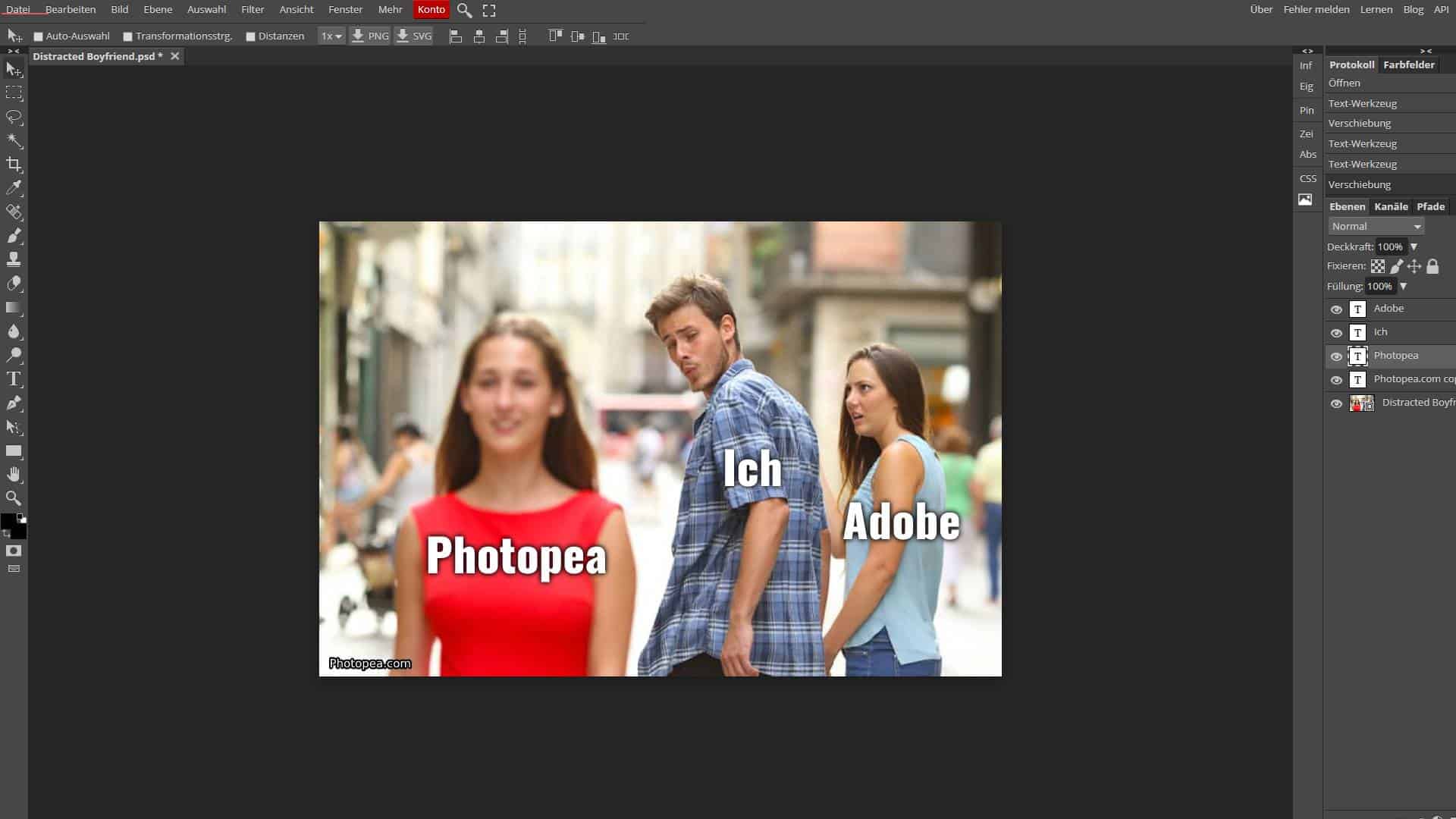Image resolution: width=1456 pixels, height=819 pixels.
Task: Select the Text tool
Action: click(14, 379)
